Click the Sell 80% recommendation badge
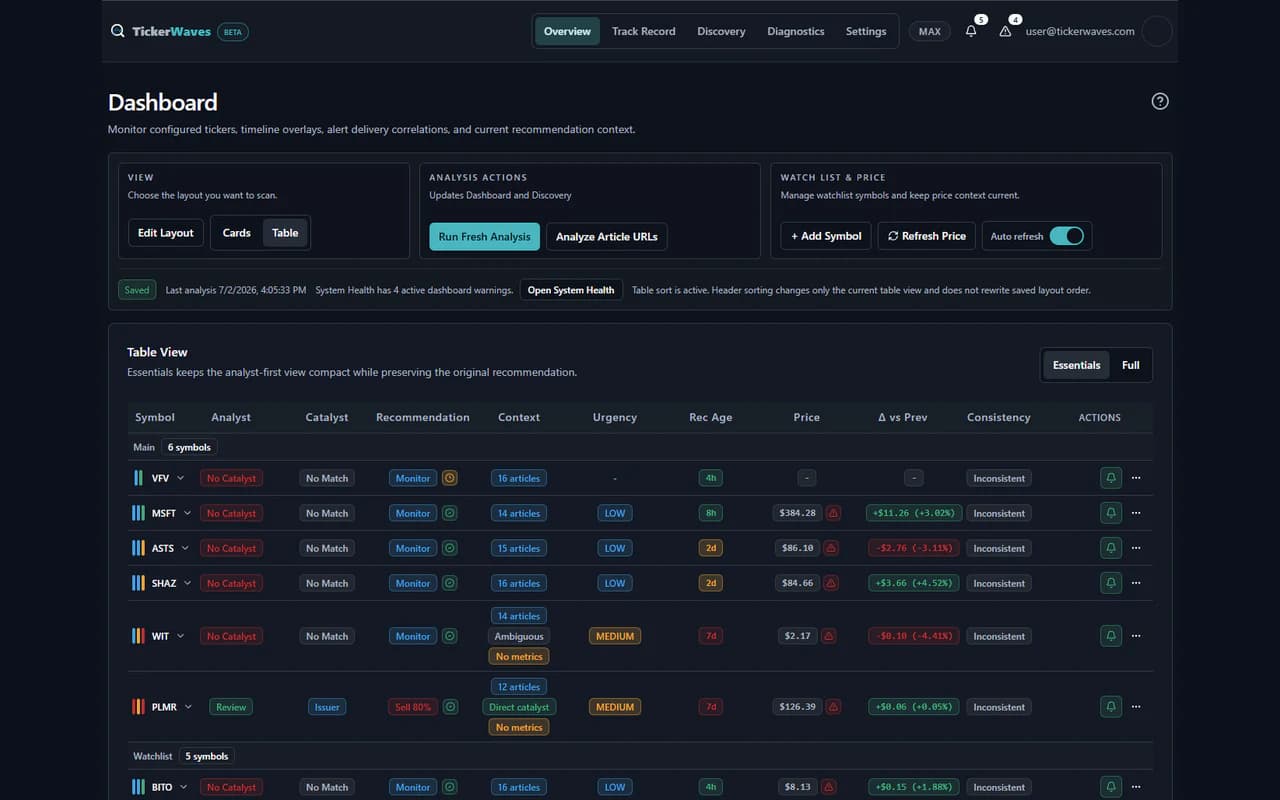The height and width of the screenshot is (800, 1280). tap(413, 707)
